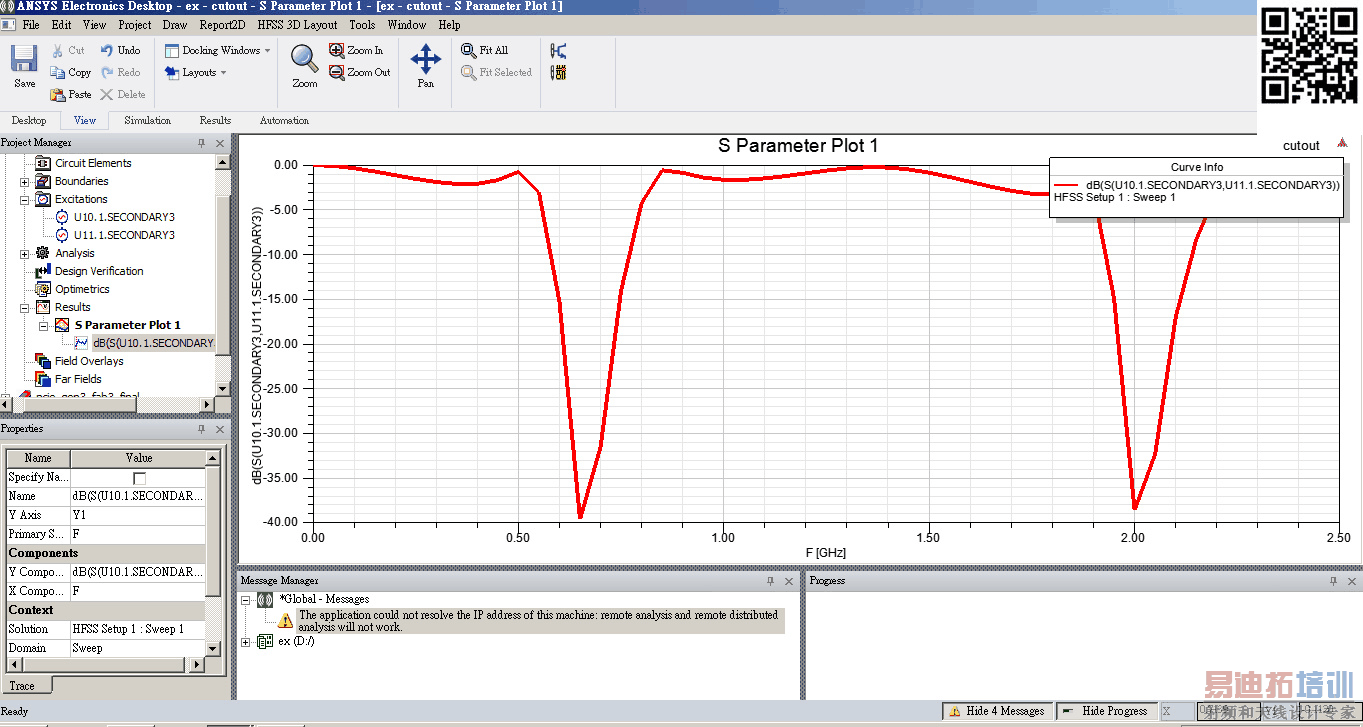Select the Optimetrics tree icon
The height and width of the screenshot is (727, 1363).
[43, 289]
